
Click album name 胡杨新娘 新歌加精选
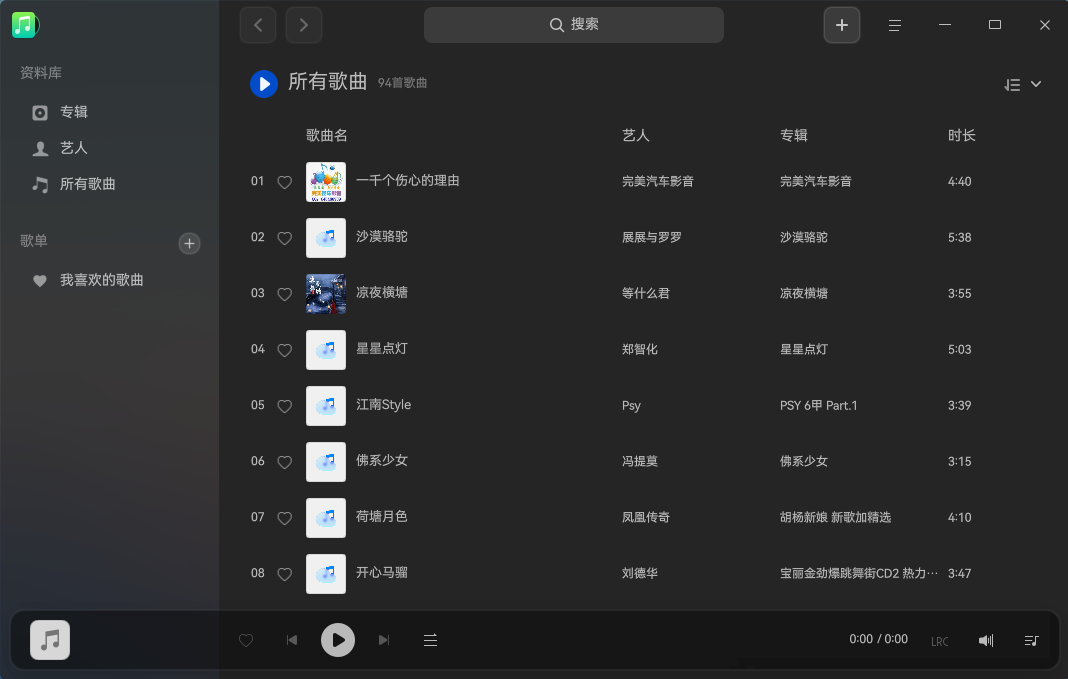835,518
